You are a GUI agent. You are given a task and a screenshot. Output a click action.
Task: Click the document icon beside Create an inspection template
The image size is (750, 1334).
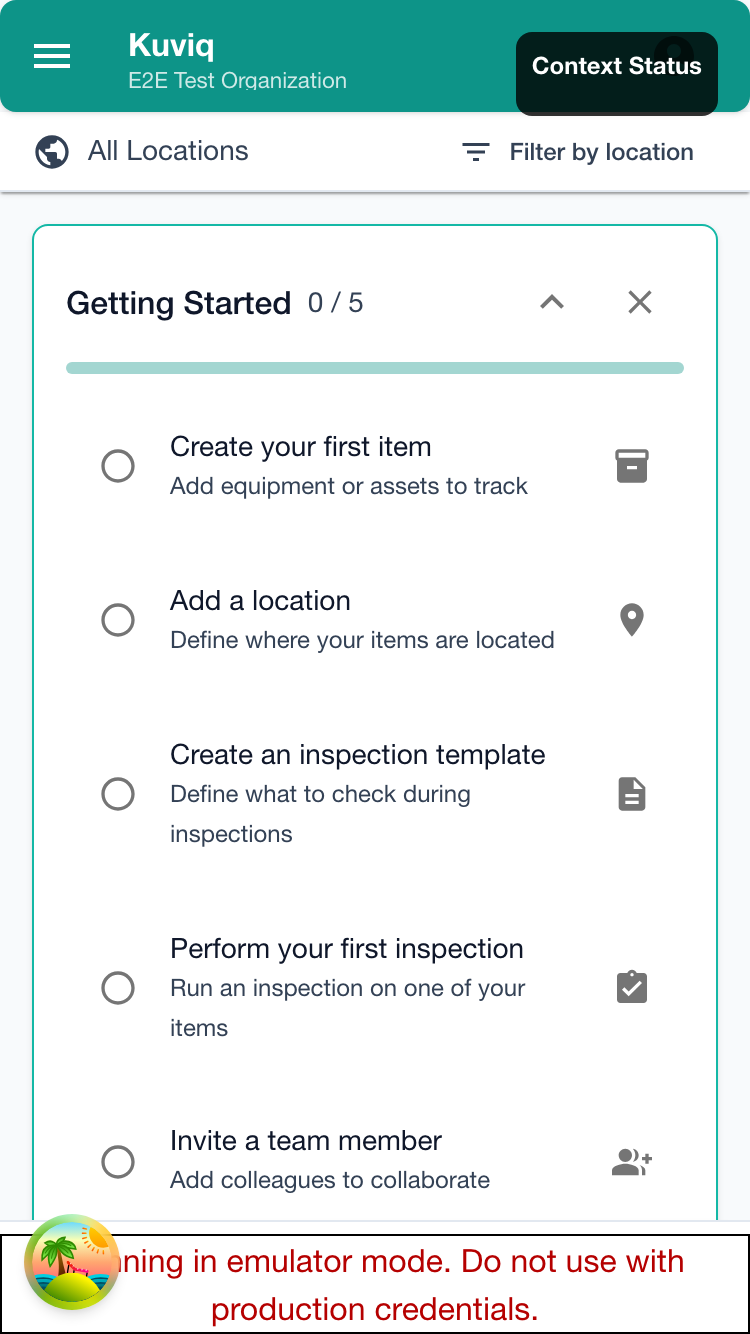click(x=631, y=793)
